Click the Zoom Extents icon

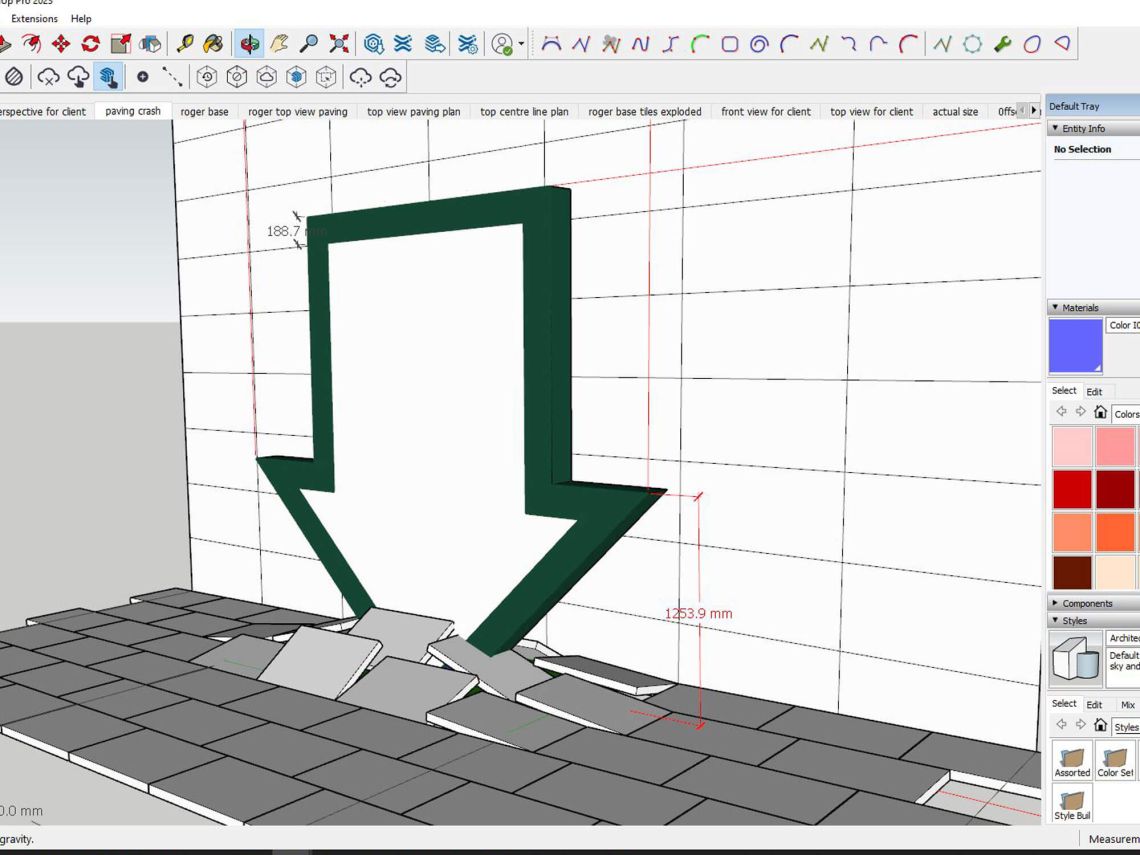340,44
